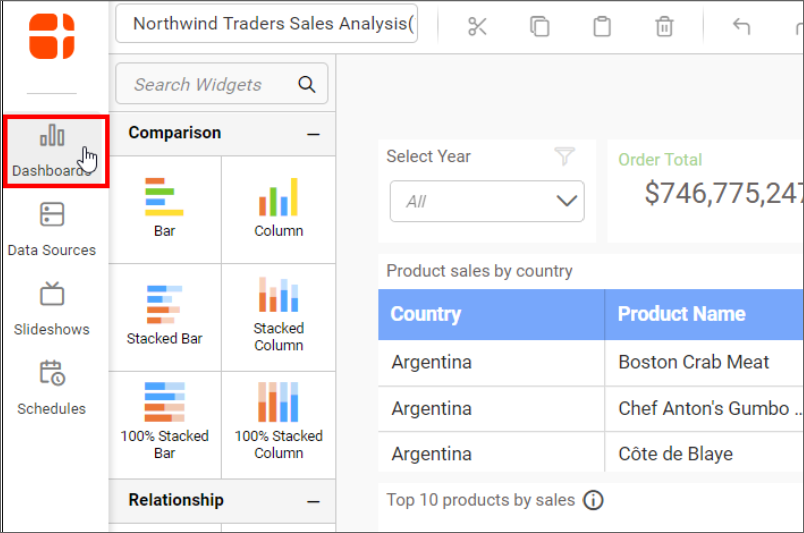Collapse the Relationship widget category
804x533 pixels.
(313, 501)
